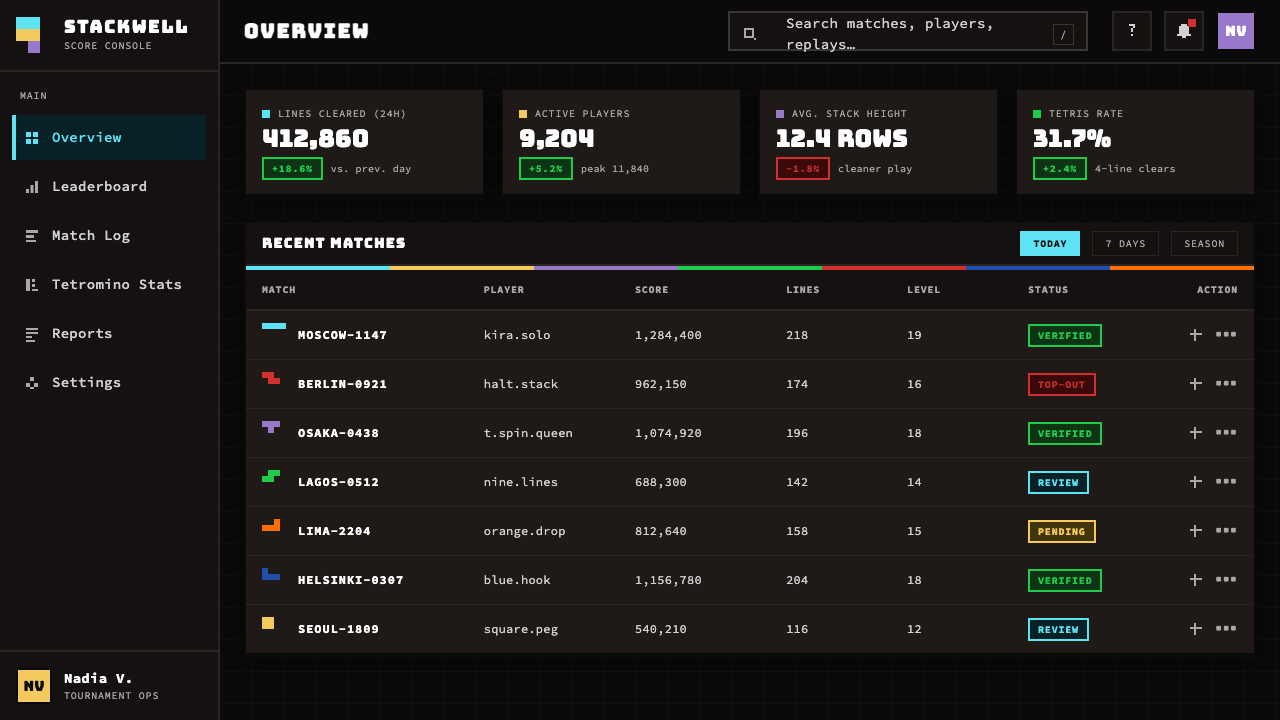Viewport: 1280px width, 720px height.
Task: Select player kira.solo
Action: point(517,335)
